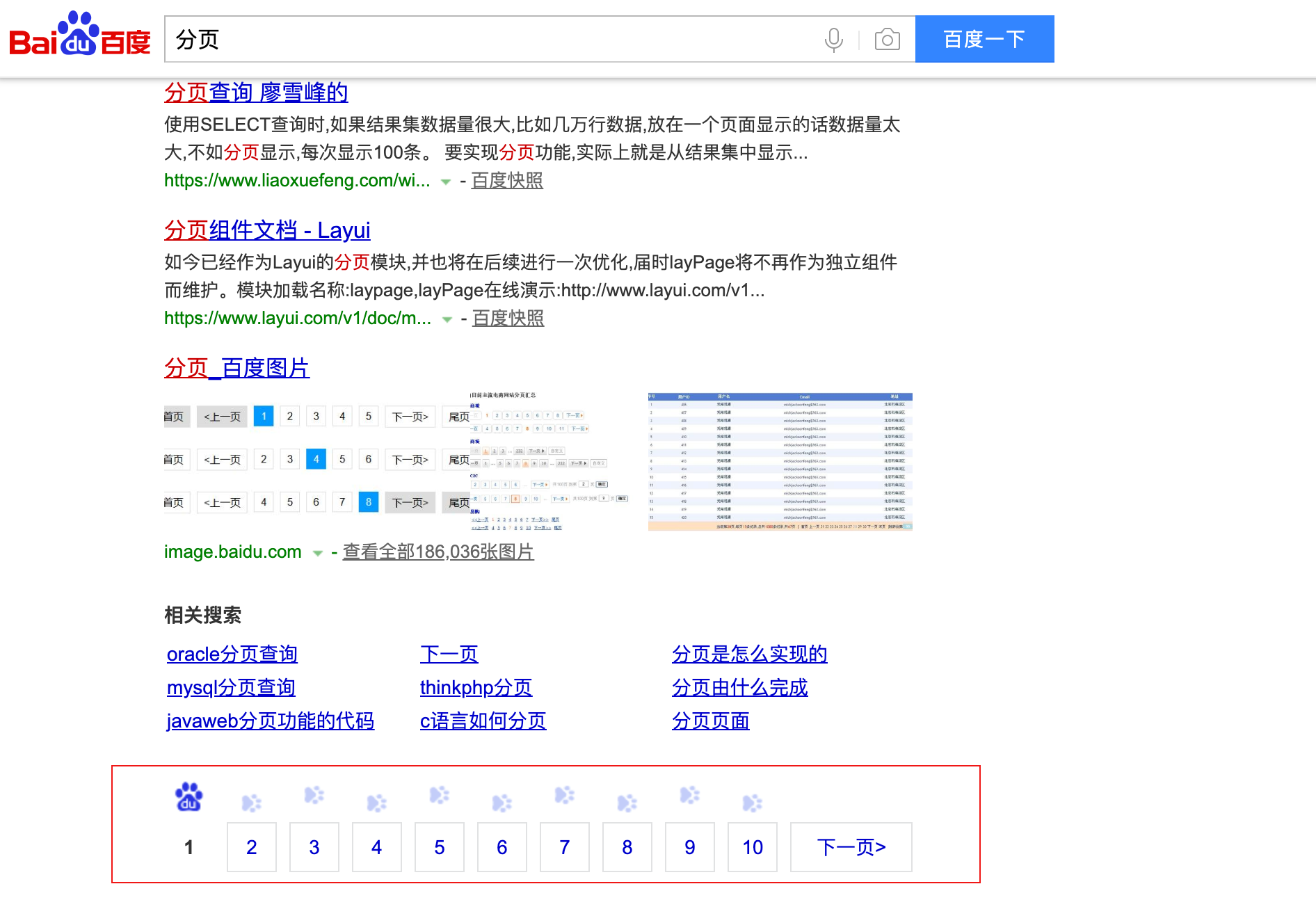Click the 下一页 next page button
Viewport: 1316px width, 900px height.
pyautogui.click(x=850, y=847)
